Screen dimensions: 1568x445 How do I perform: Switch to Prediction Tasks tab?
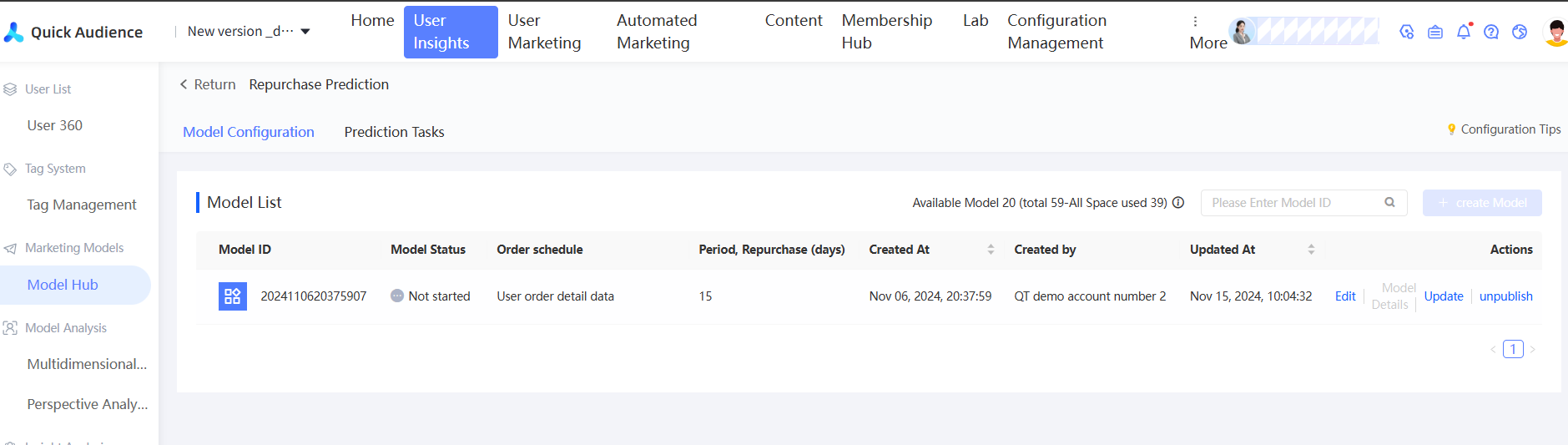tap(394, 132)
